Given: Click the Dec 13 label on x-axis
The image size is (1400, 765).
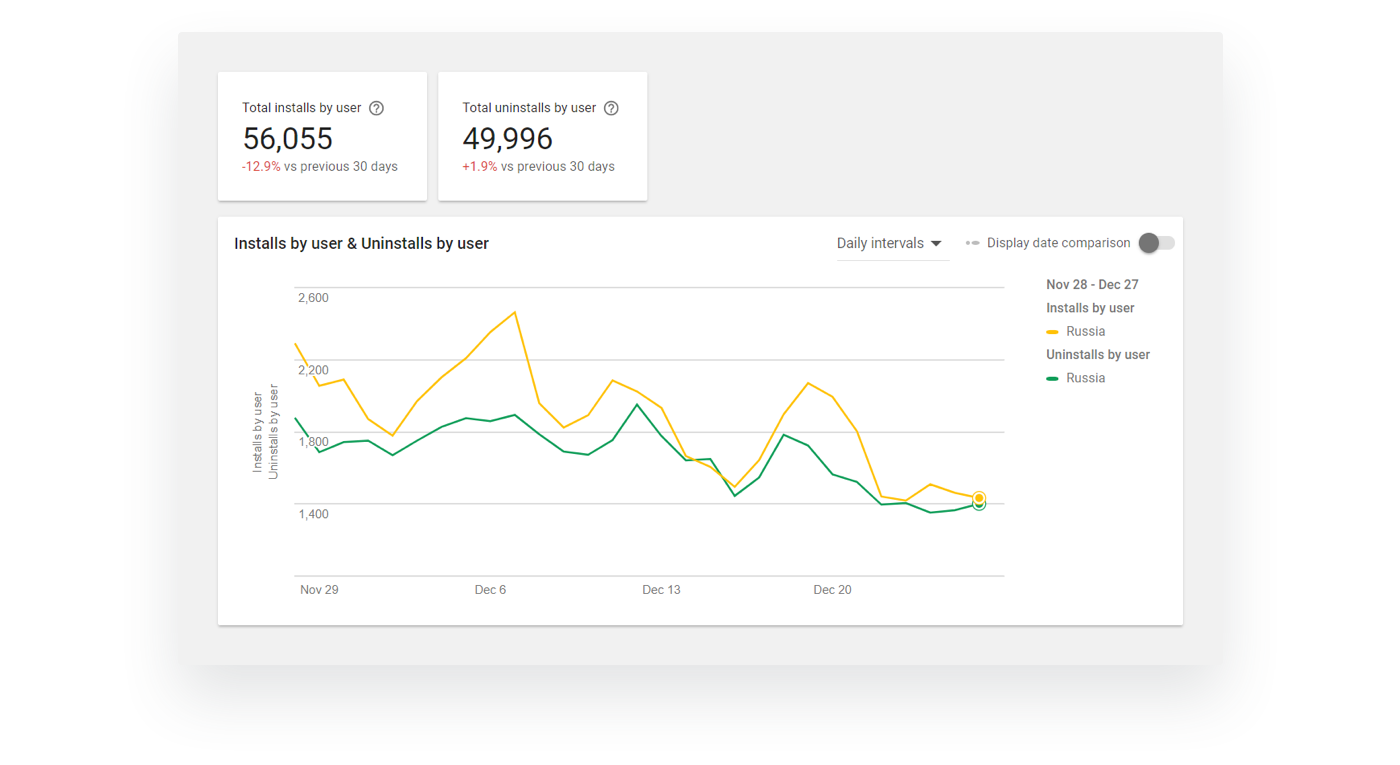Looking at the screenshot, I should pos(661,590).
